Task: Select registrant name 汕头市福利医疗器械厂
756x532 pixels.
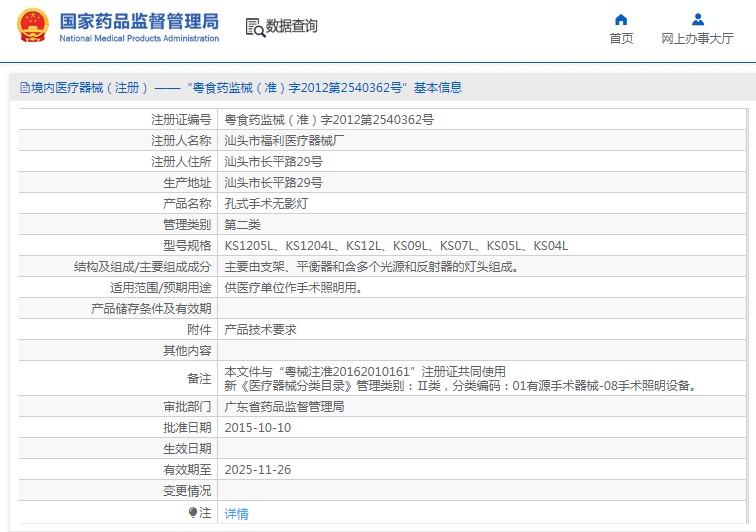Action: (284, 140)
